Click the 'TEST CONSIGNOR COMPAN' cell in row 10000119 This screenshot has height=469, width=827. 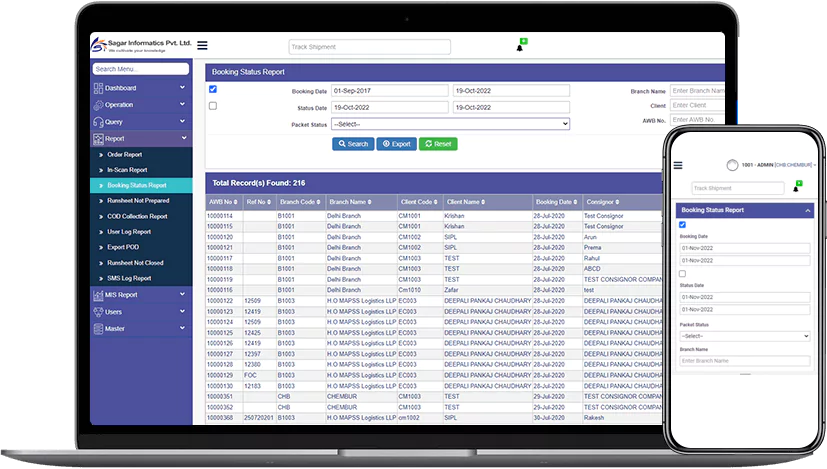622,280
